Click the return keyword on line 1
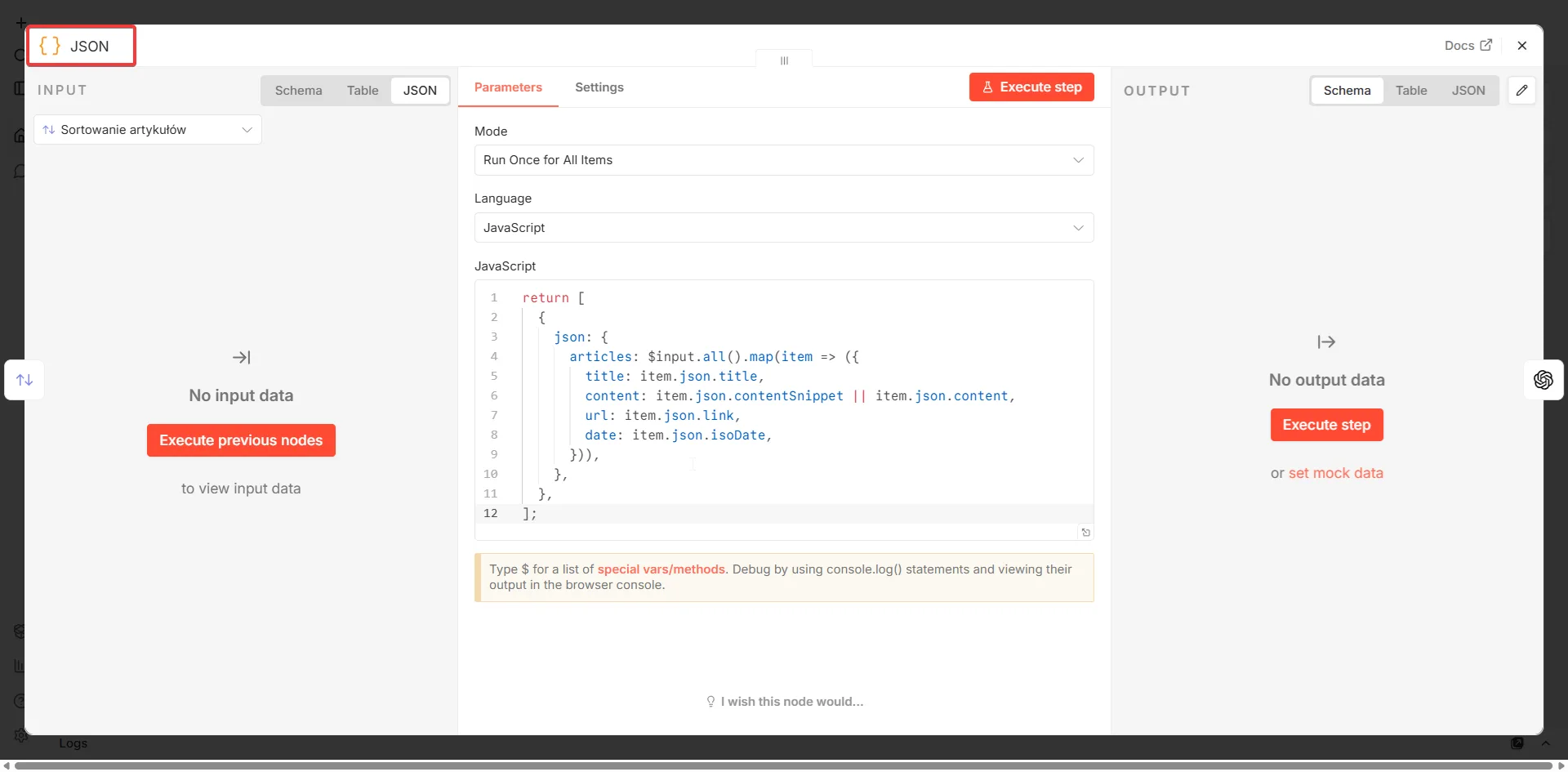 pos(546,298)
